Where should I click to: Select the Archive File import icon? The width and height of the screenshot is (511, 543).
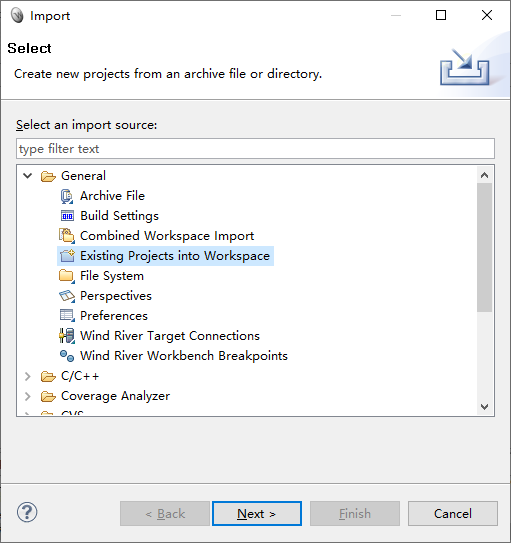[x=67, y=196]
